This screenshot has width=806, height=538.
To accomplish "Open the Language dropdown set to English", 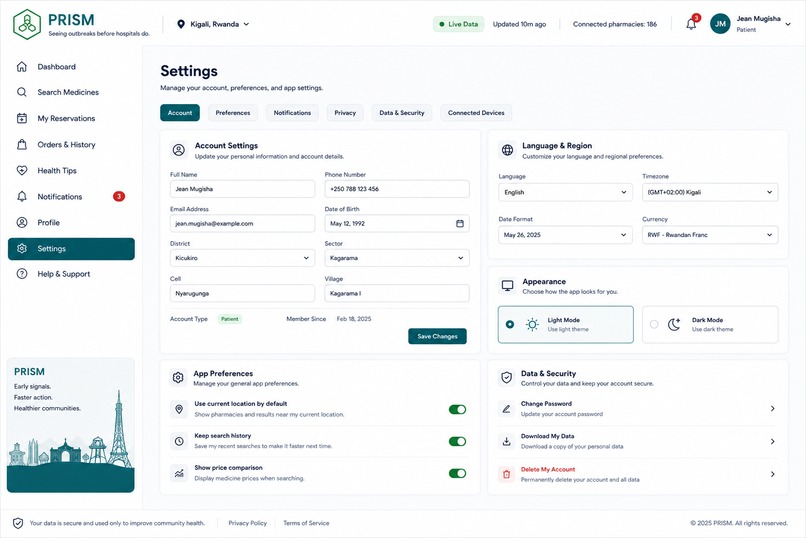I will tap(565, 192).
